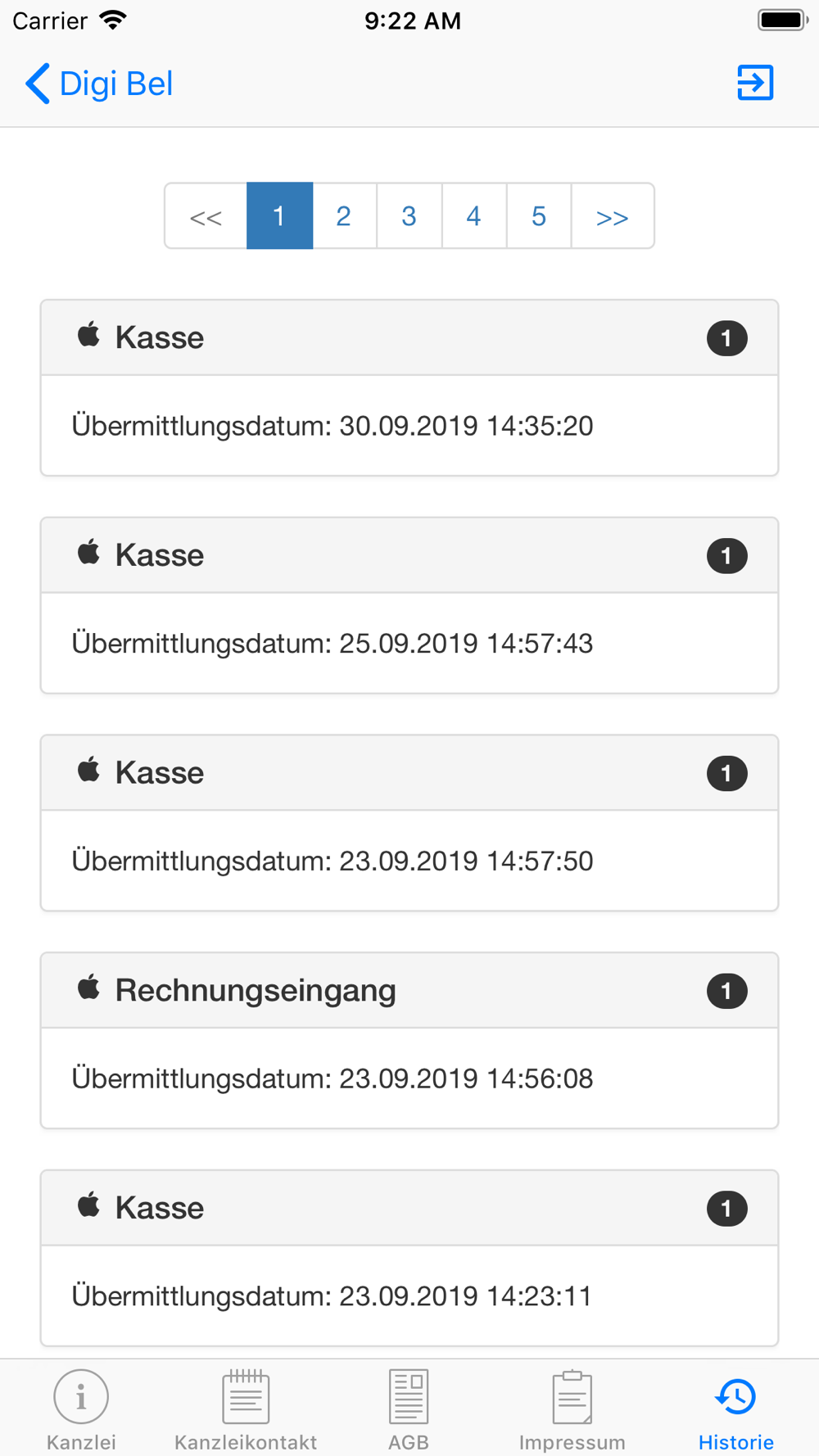Jump to page 5
The image size is (819, 1456).
tap(538, 215)
